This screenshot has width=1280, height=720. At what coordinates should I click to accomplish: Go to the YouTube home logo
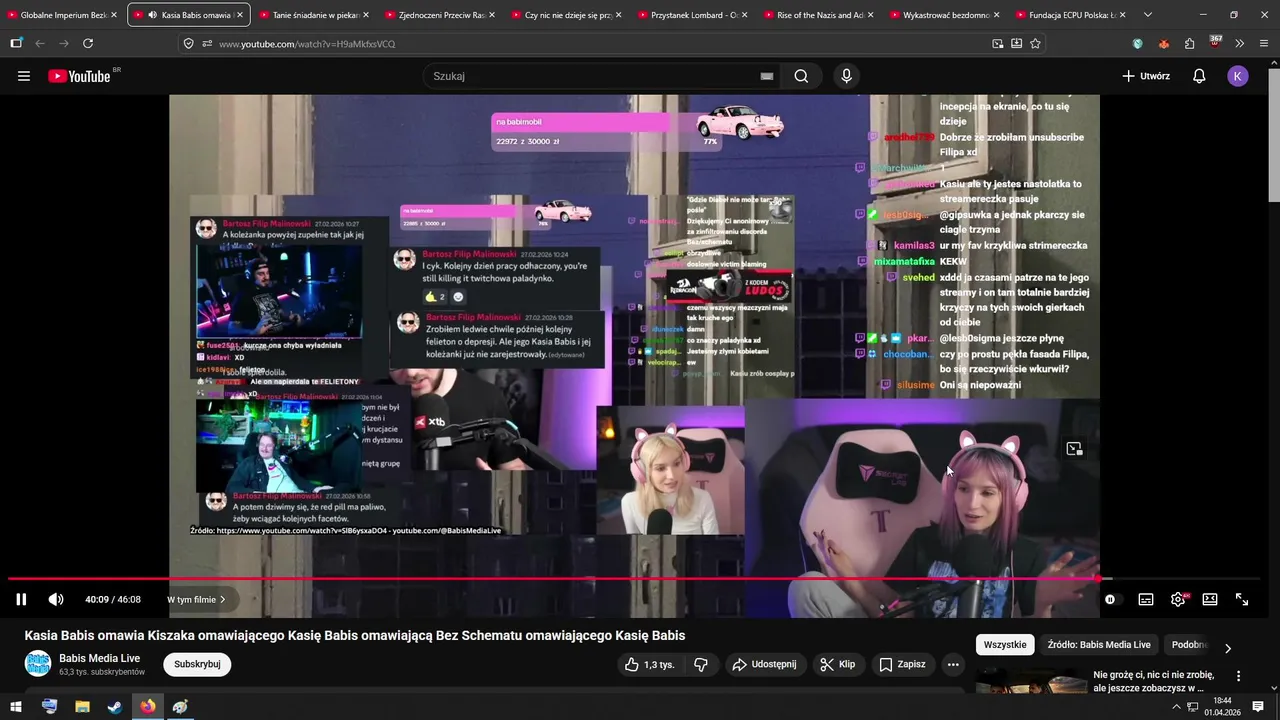tap(80, 76)
